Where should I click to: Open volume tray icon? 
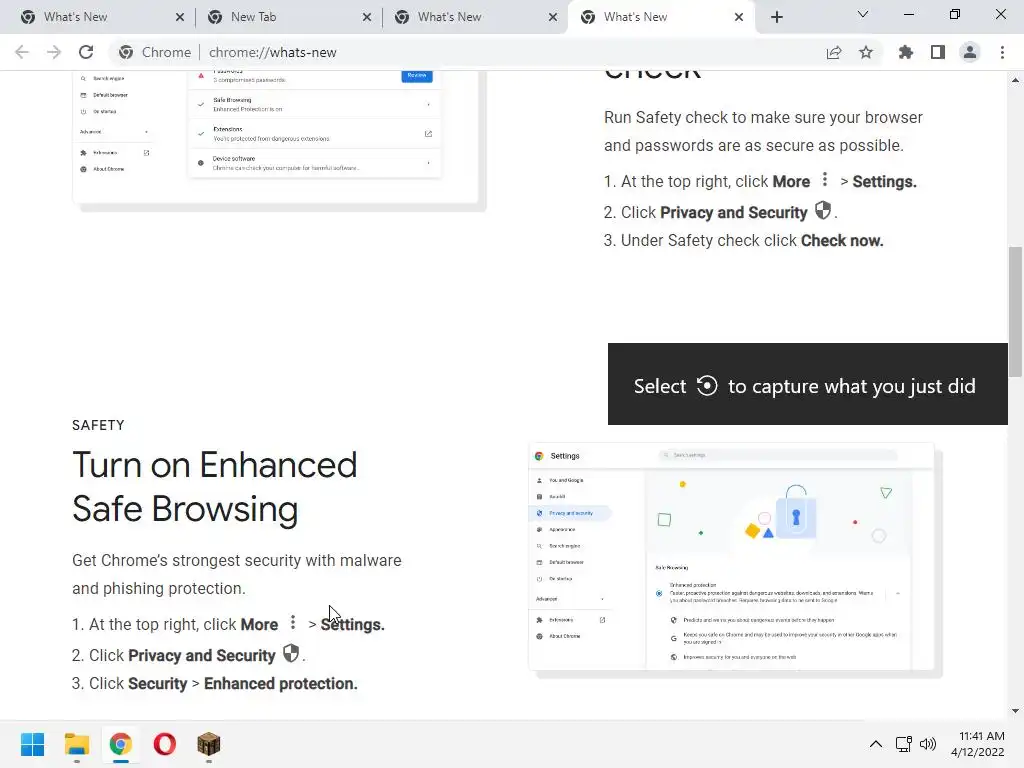point(927,744)
